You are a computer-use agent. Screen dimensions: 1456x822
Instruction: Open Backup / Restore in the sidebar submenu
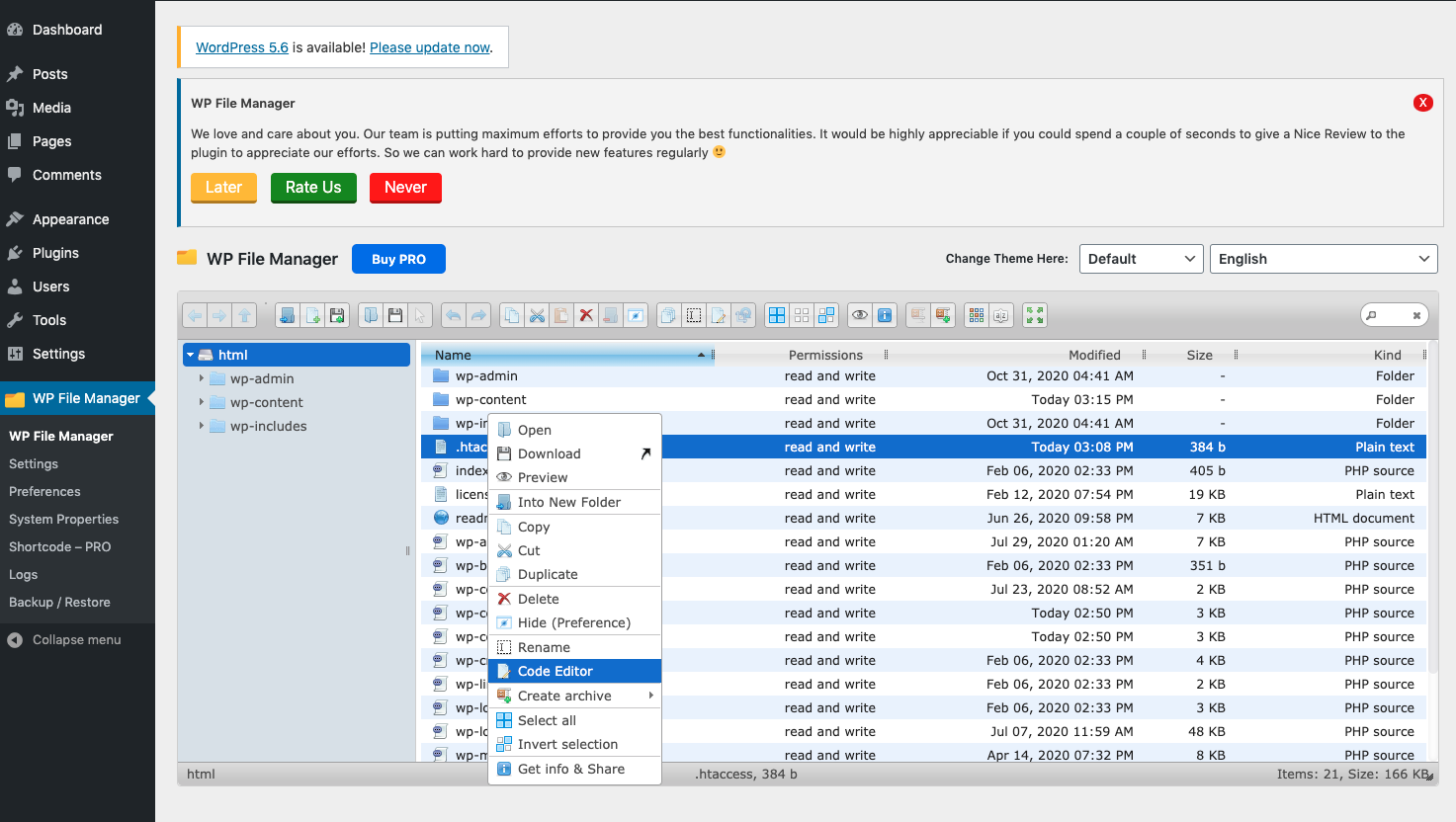click(x=59, y=602)
